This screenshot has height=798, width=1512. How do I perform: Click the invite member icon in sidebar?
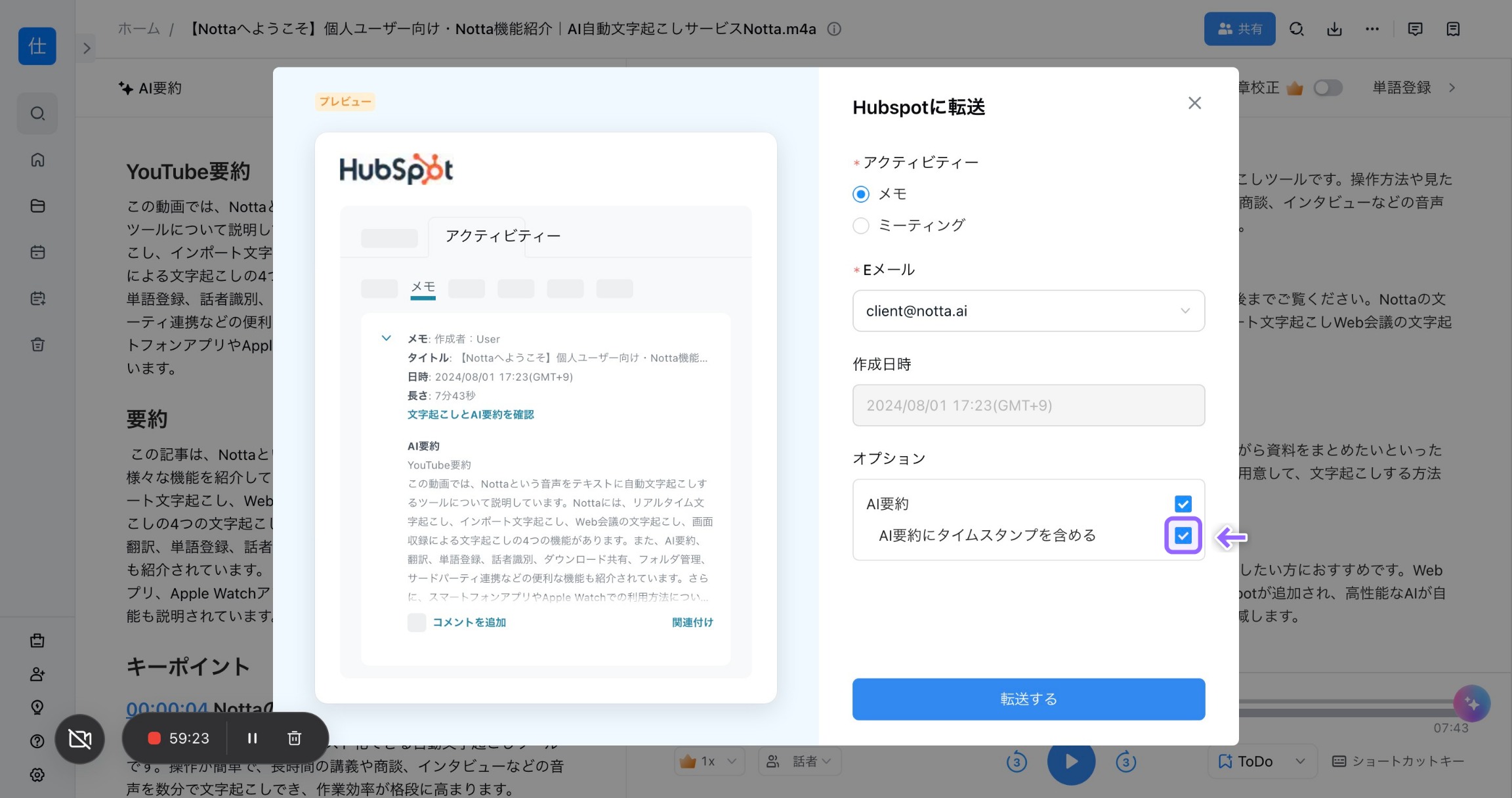[37, 674]
